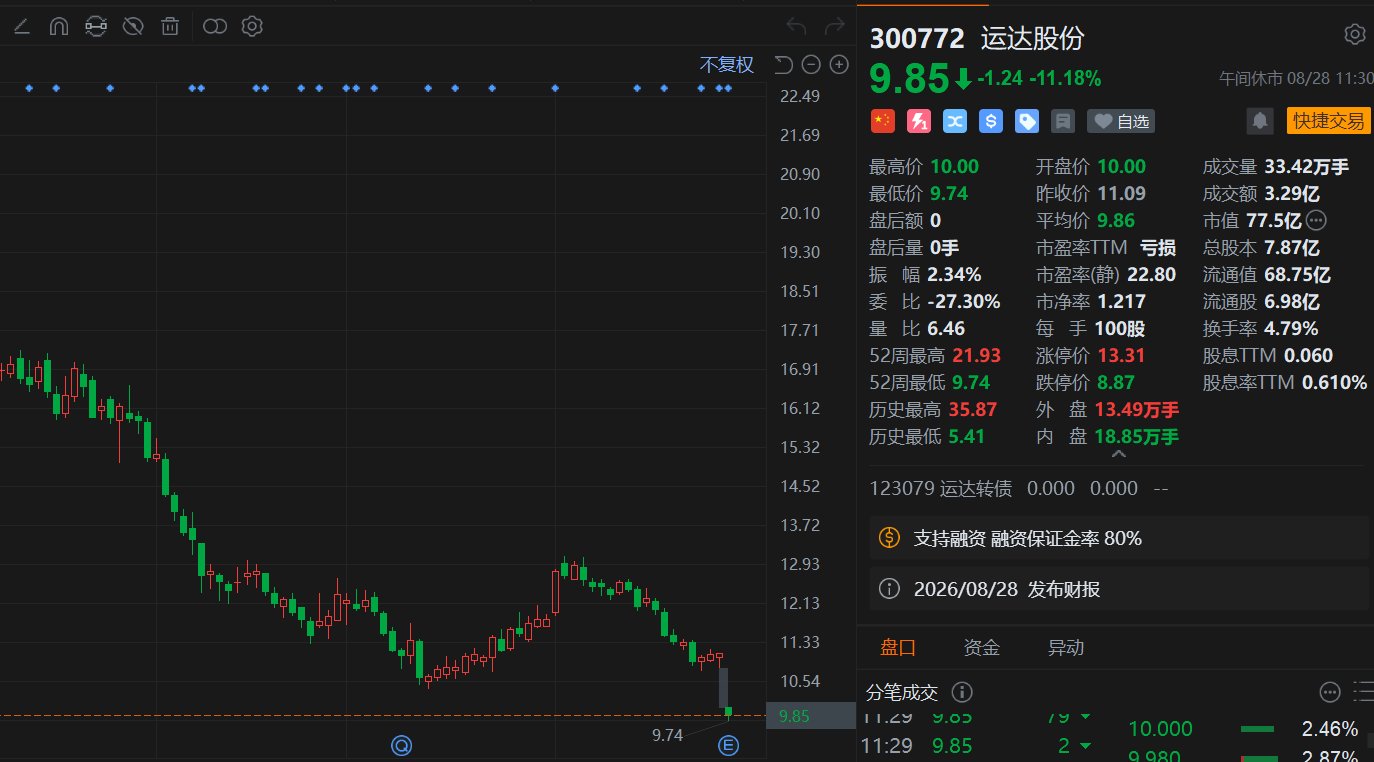The image size is (1374, 762).
Task: Collapse quote details with chevron under 内盘
Action: click(x=1118, y=455)
